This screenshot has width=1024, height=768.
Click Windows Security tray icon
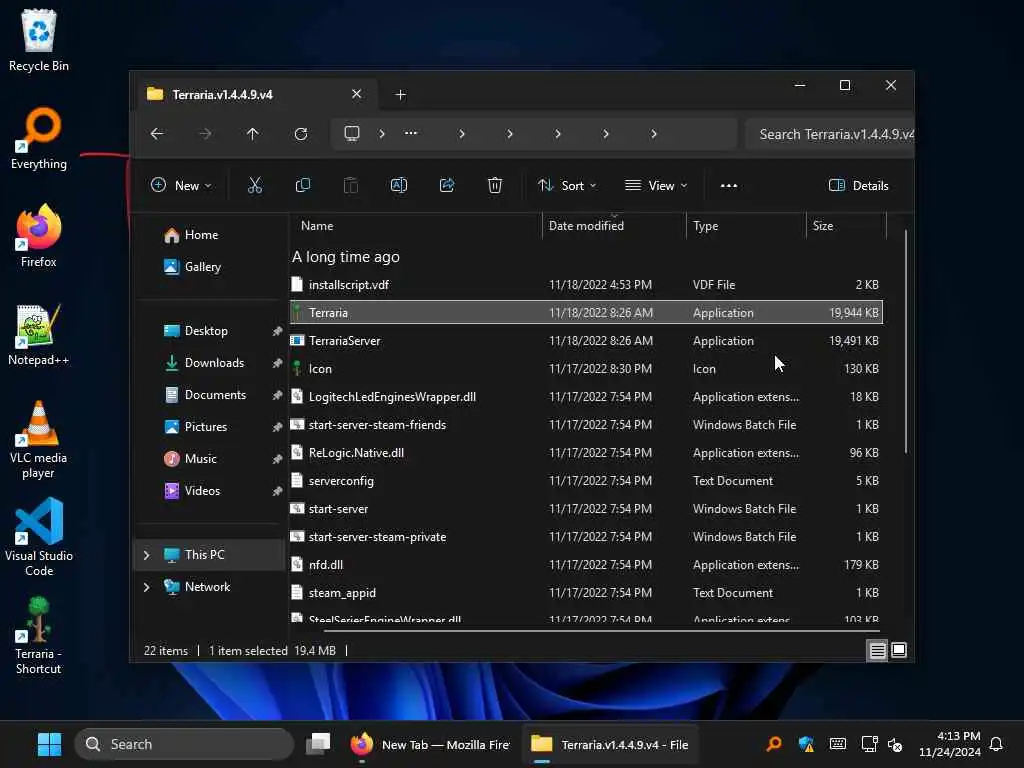tap(807, 744)
